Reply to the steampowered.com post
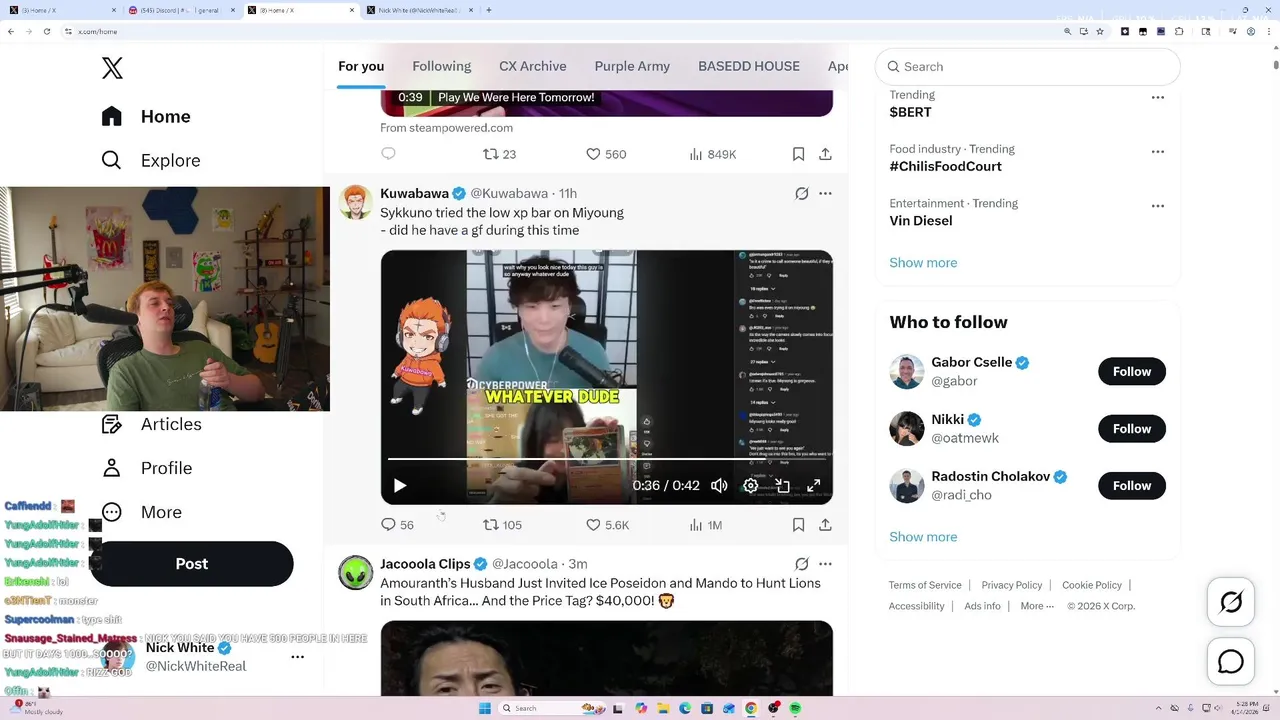The image size is (1280, 720). pos(389,154)
